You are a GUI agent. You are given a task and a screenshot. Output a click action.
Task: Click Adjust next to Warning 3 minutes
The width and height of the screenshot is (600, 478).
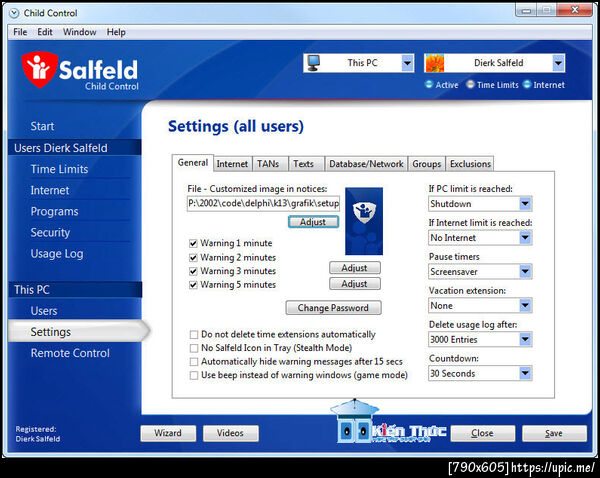(x=355, y=268)
